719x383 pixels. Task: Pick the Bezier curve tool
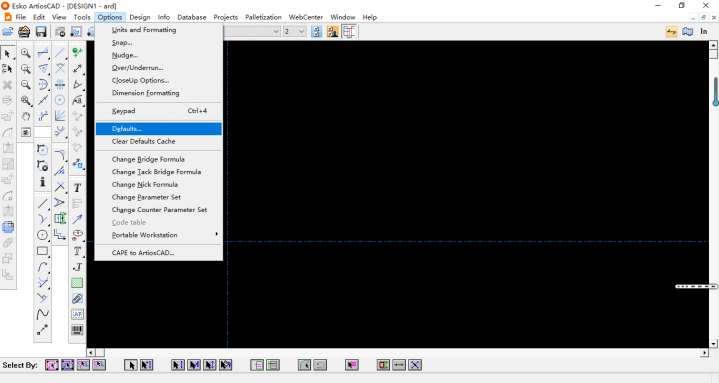click(42, 314)
